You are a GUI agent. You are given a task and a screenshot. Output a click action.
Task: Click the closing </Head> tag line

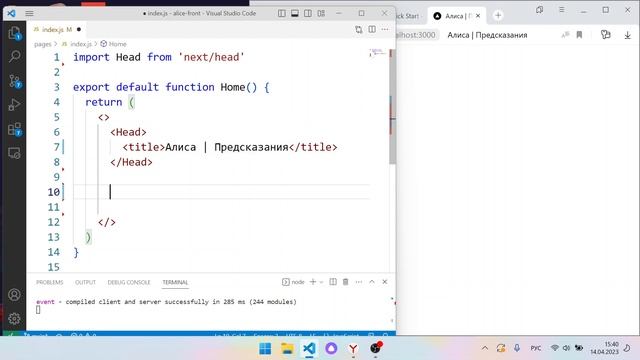pos(131,162)
